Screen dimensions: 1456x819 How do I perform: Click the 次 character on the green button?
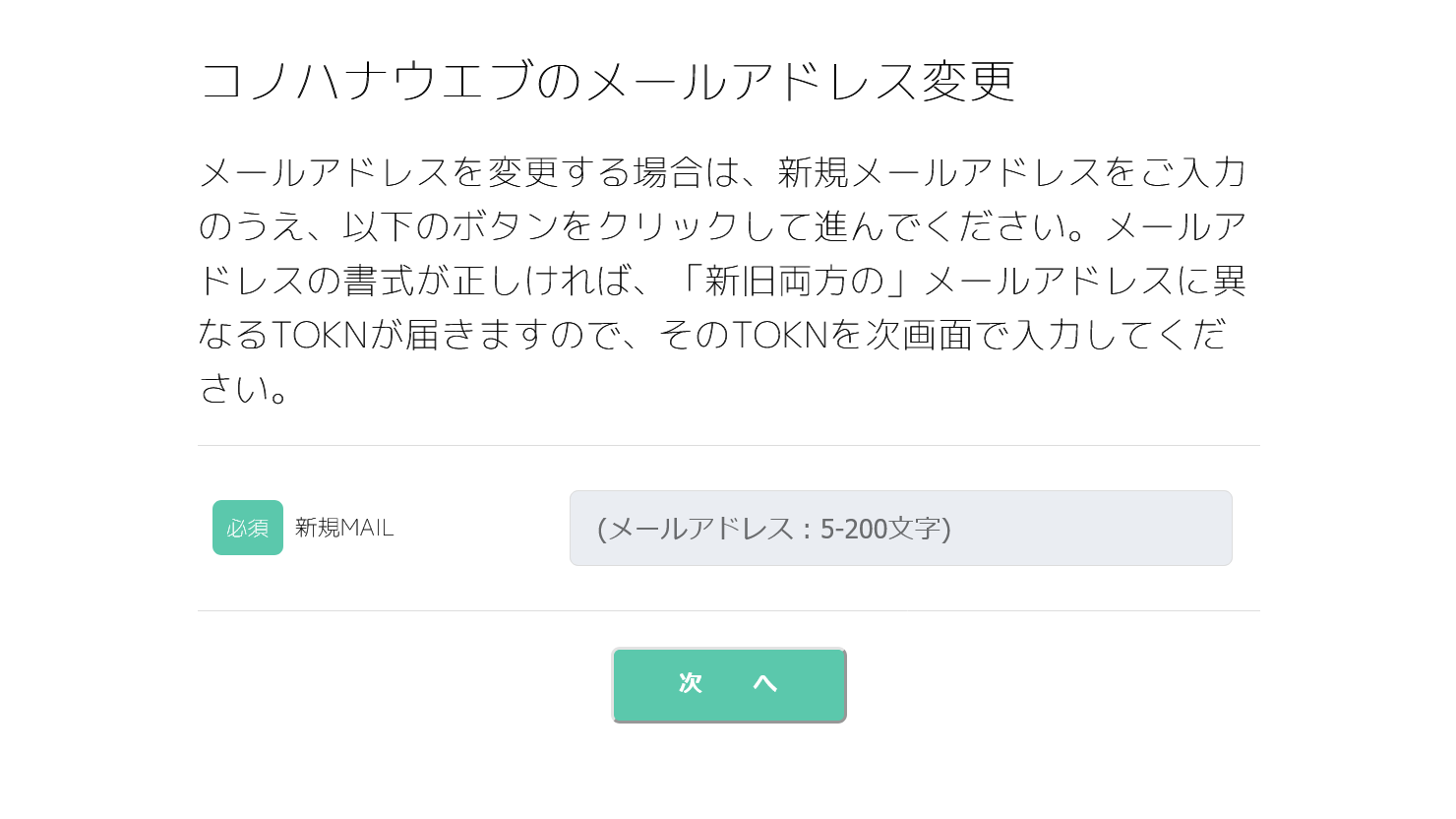coord(691,683)
